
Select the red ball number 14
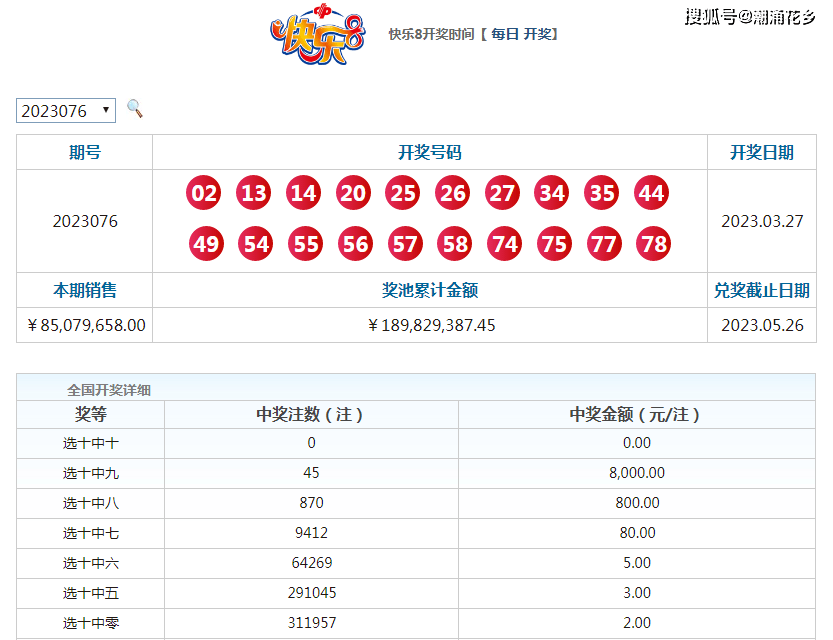coord(303,193)
